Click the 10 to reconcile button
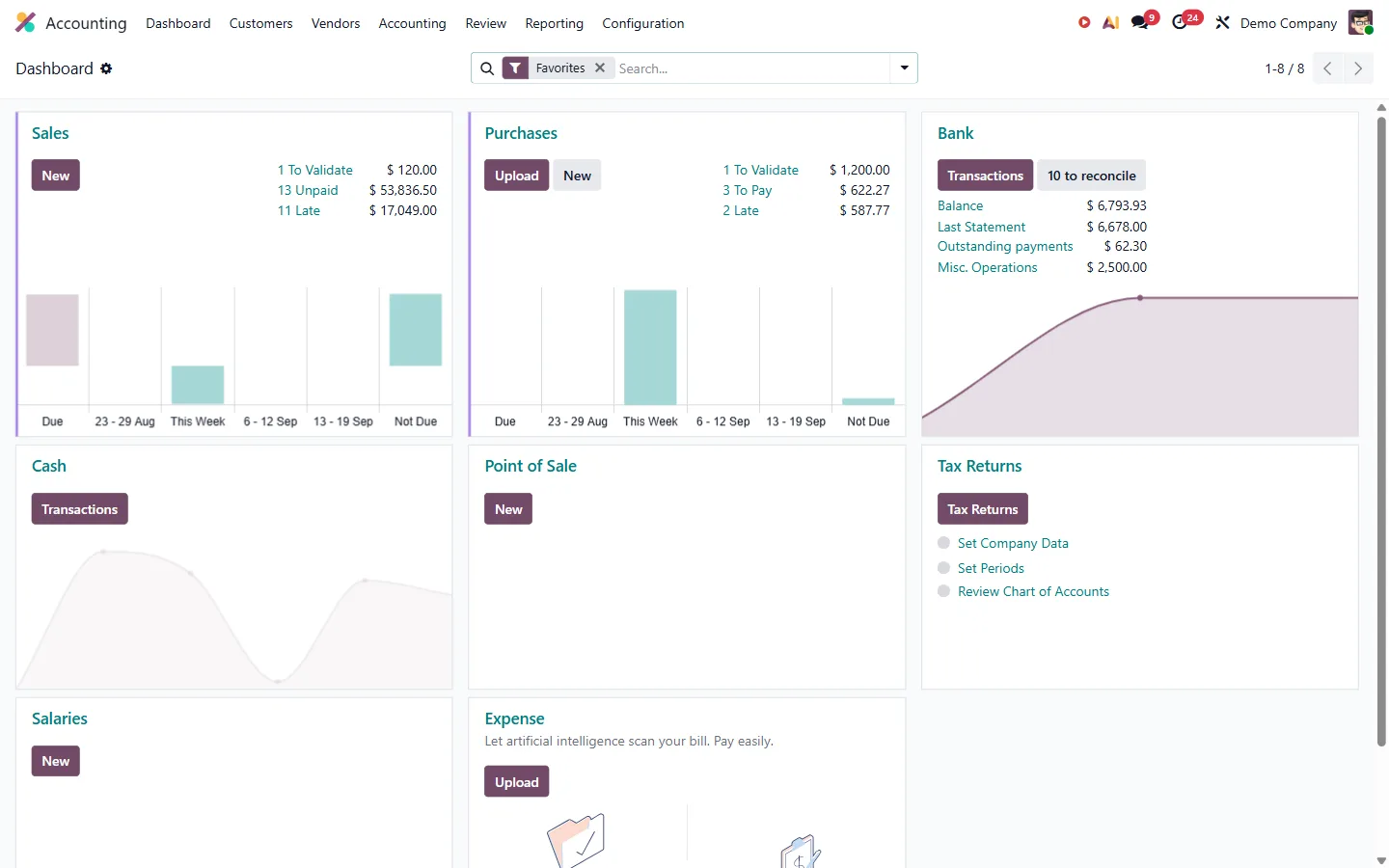The height and width of the screenshot is (868, 1389). coord(1092,176)
